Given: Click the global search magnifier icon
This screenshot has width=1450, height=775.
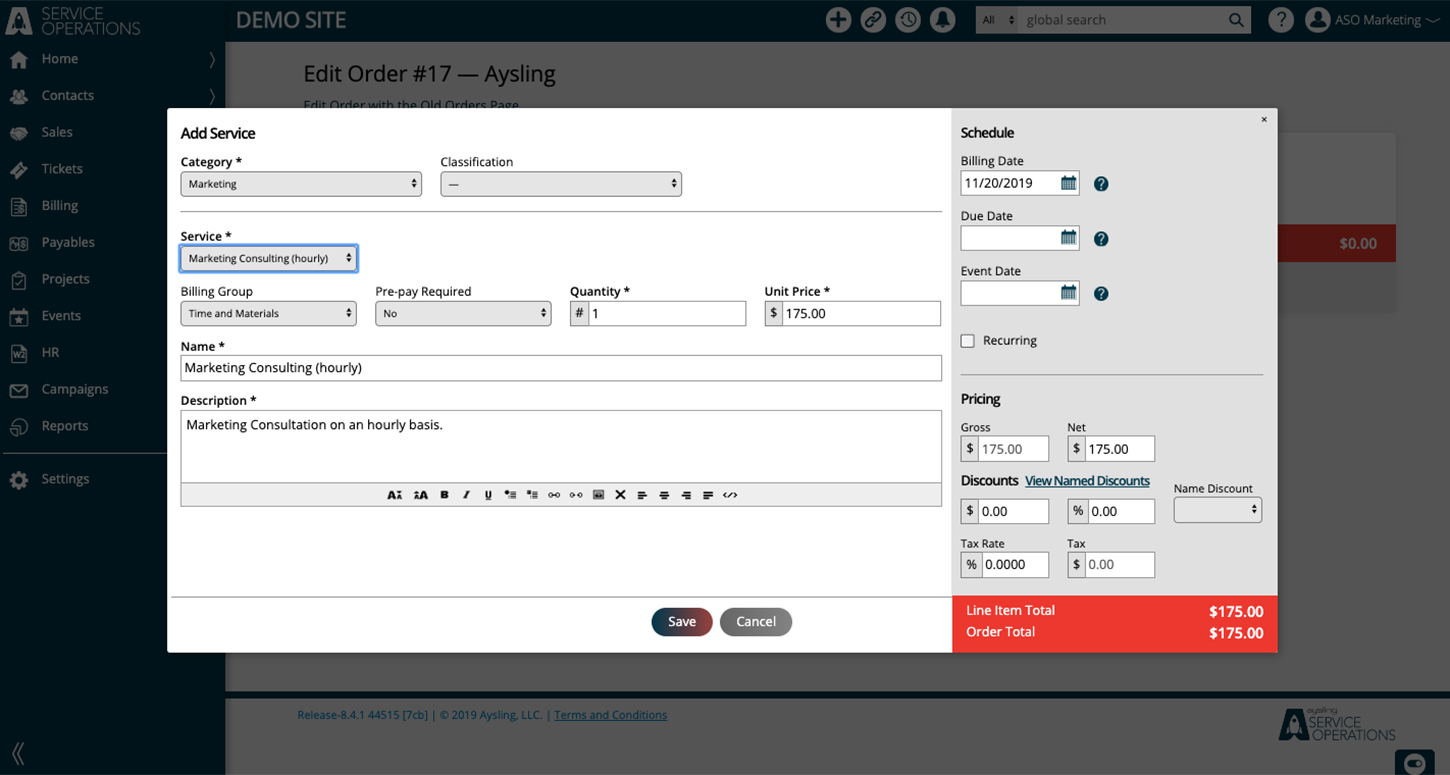Looking at the screenshot, I should [1236, 20].
